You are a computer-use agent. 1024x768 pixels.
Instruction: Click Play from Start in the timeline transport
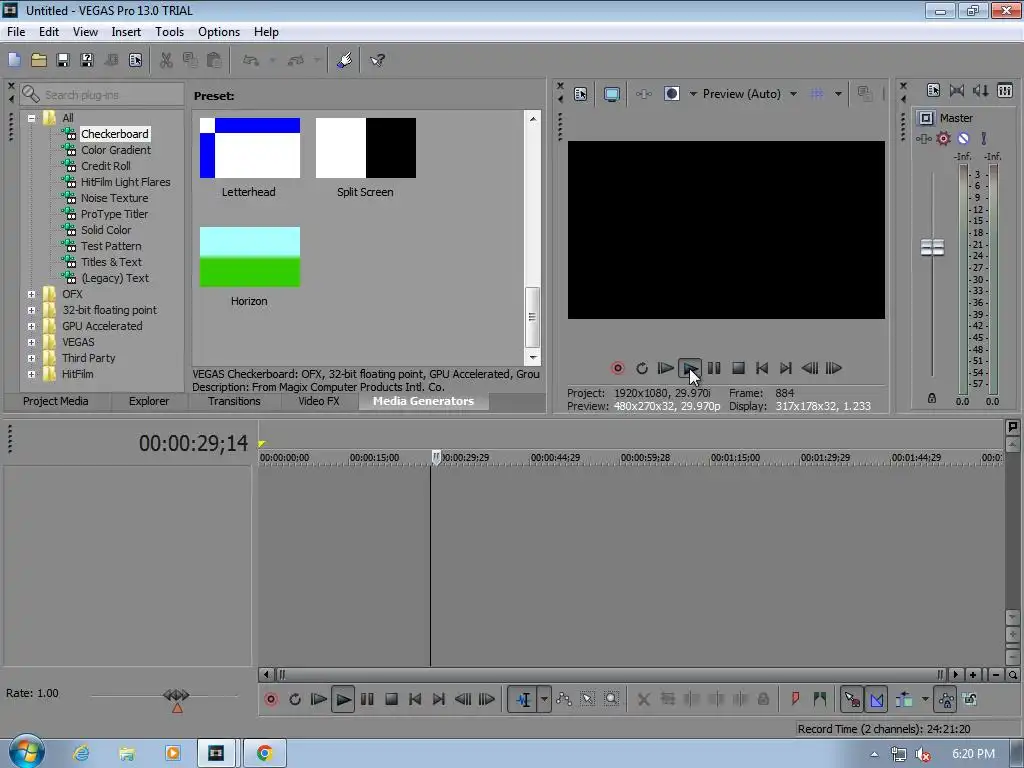319,699
